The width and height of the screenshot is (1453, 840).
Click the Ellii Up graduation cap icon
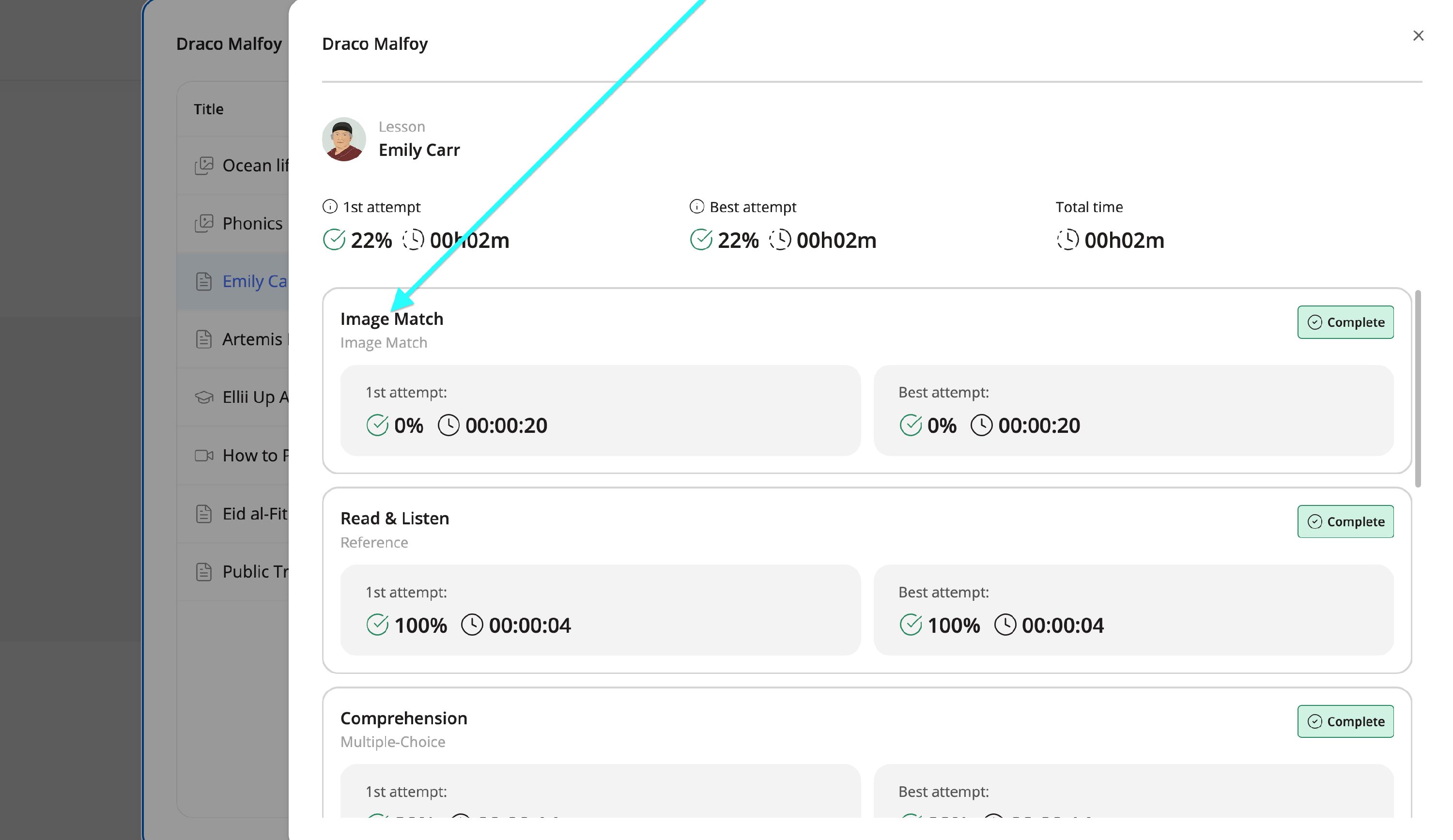203,397
